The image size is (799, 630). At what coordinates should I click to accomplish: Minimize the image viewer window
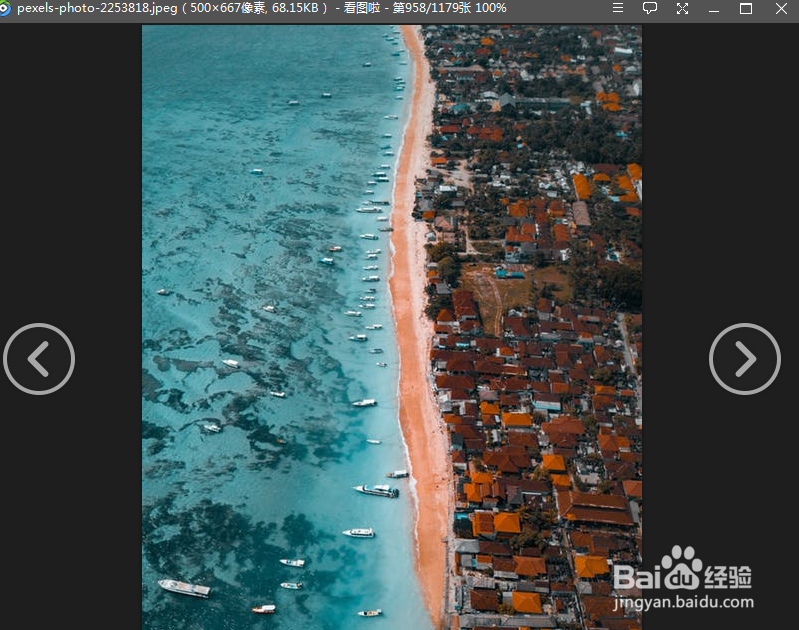714,9
